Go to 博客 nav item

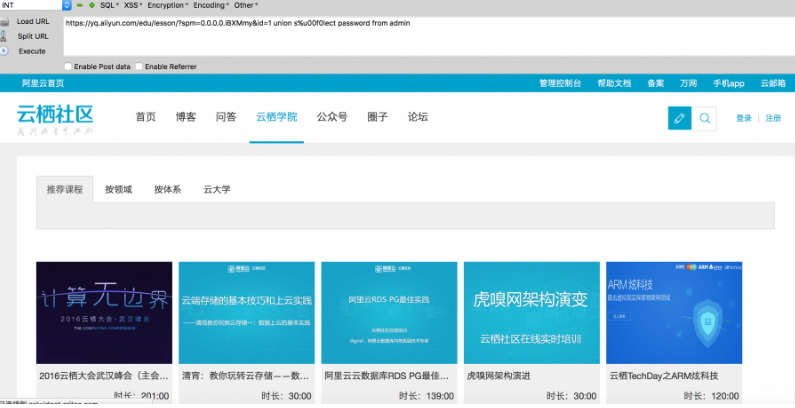186,117
